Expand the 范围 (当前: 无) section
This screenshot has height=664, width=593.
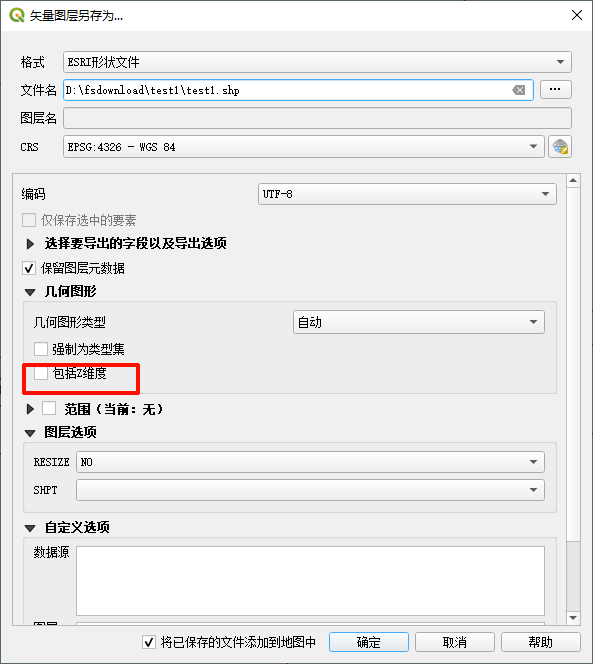[30, 409]
